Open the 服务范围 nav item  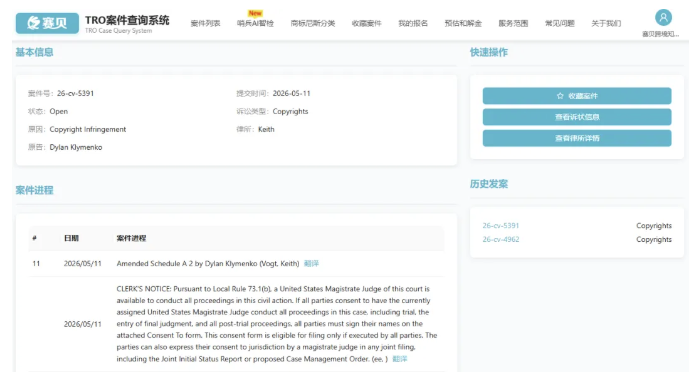[x=513, y=23]
